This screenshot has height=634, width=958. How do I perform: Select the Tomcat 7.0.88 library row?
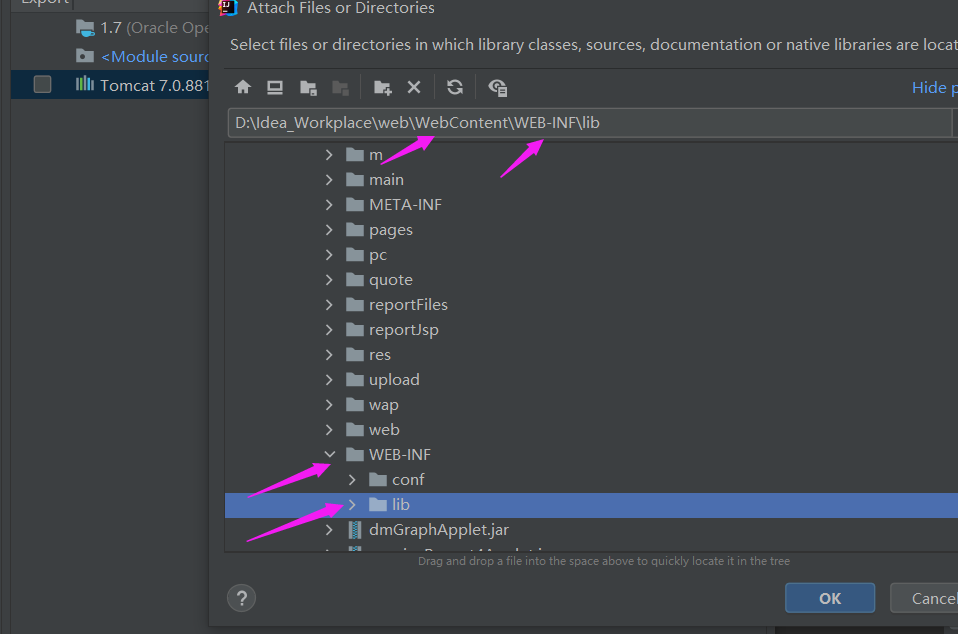(x=110, y=85)
